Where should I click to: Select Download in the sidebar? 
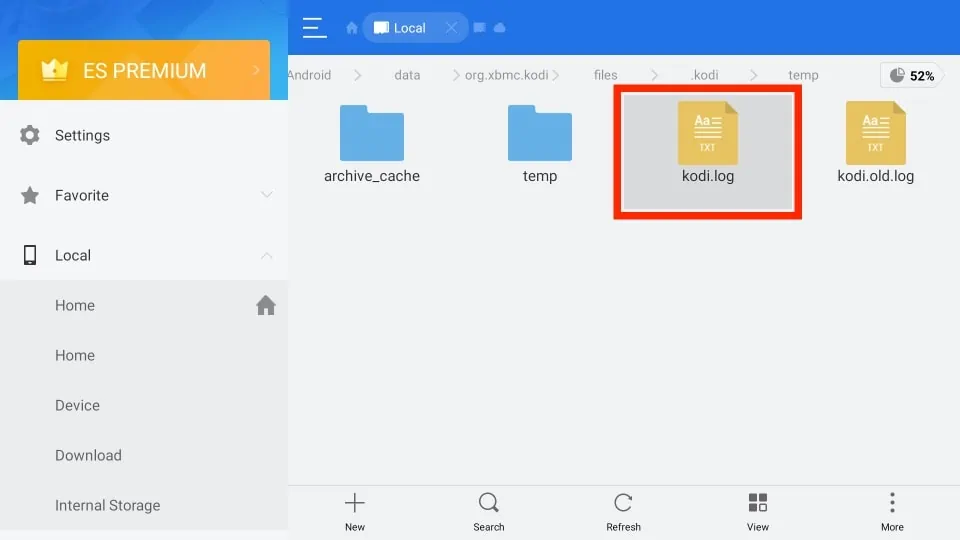[x=144, y=456]
